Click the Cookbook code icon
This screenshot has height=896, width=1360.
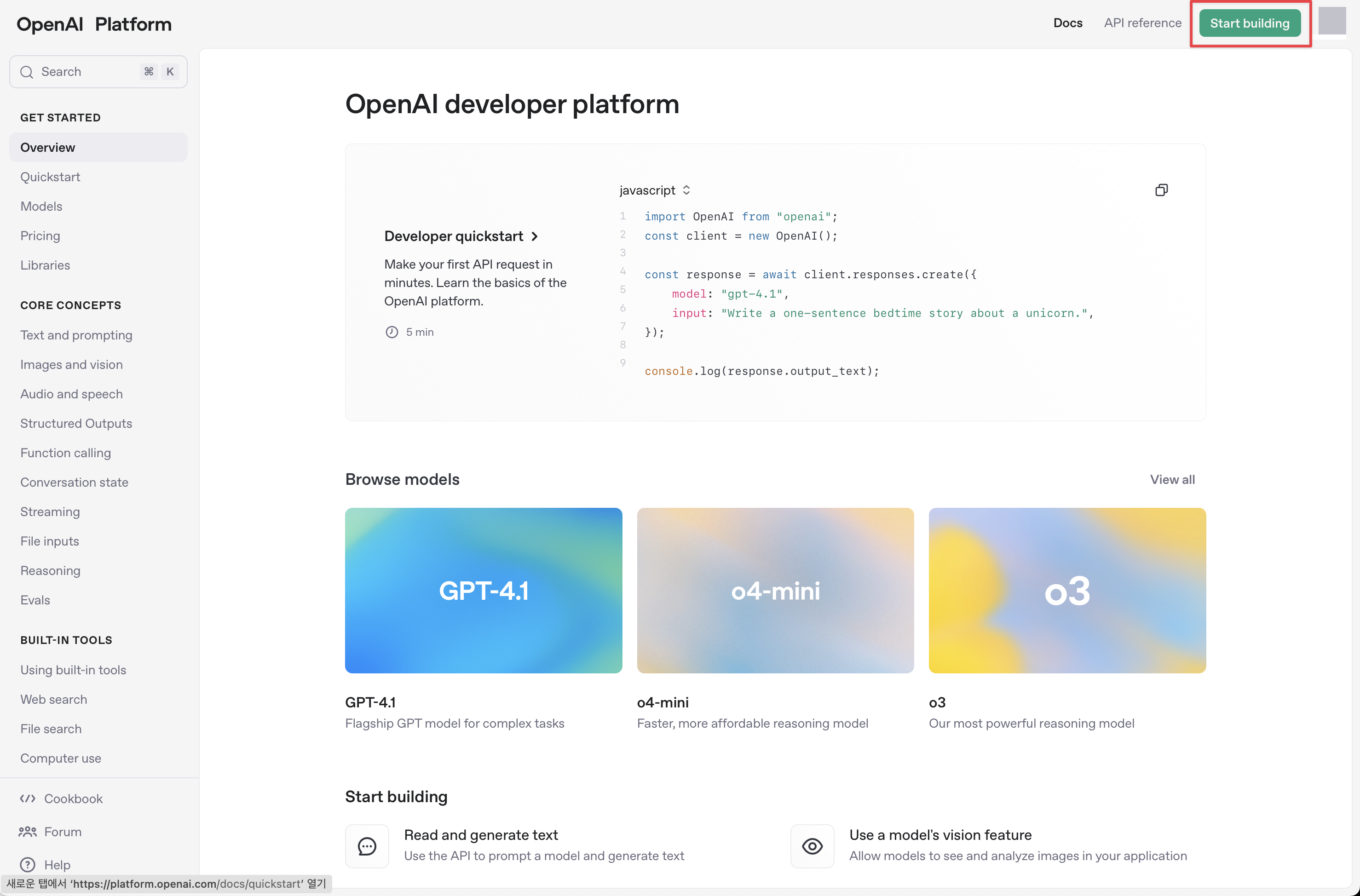[x=28, y=798]
